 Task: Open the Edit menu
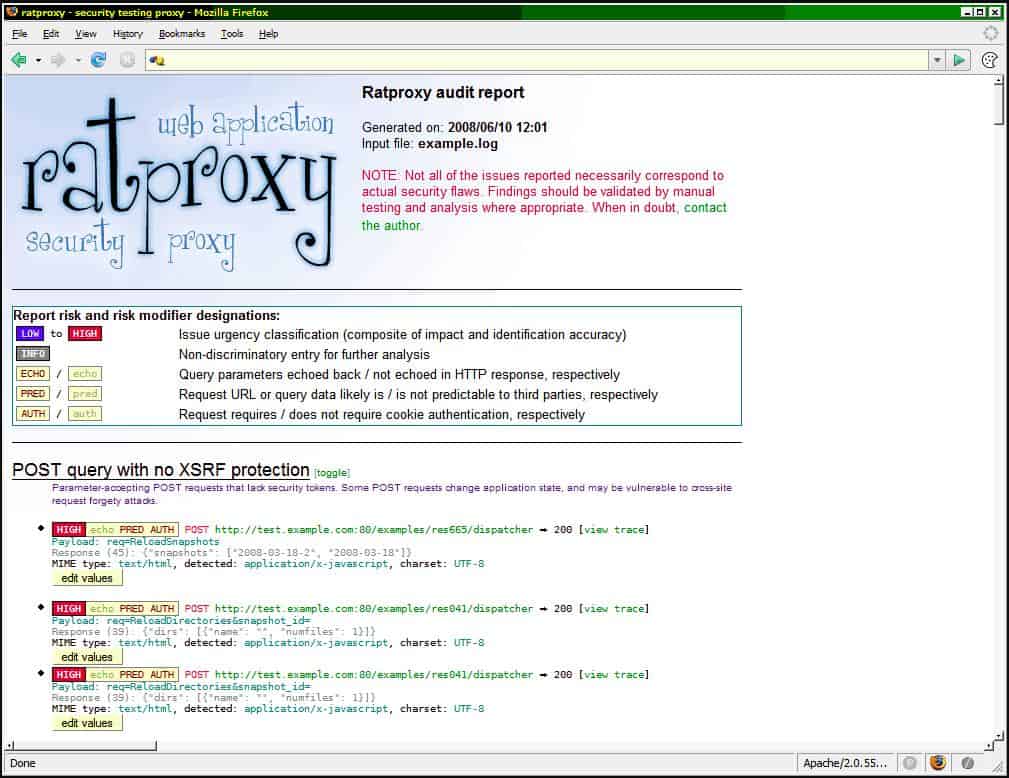(51, 33)
